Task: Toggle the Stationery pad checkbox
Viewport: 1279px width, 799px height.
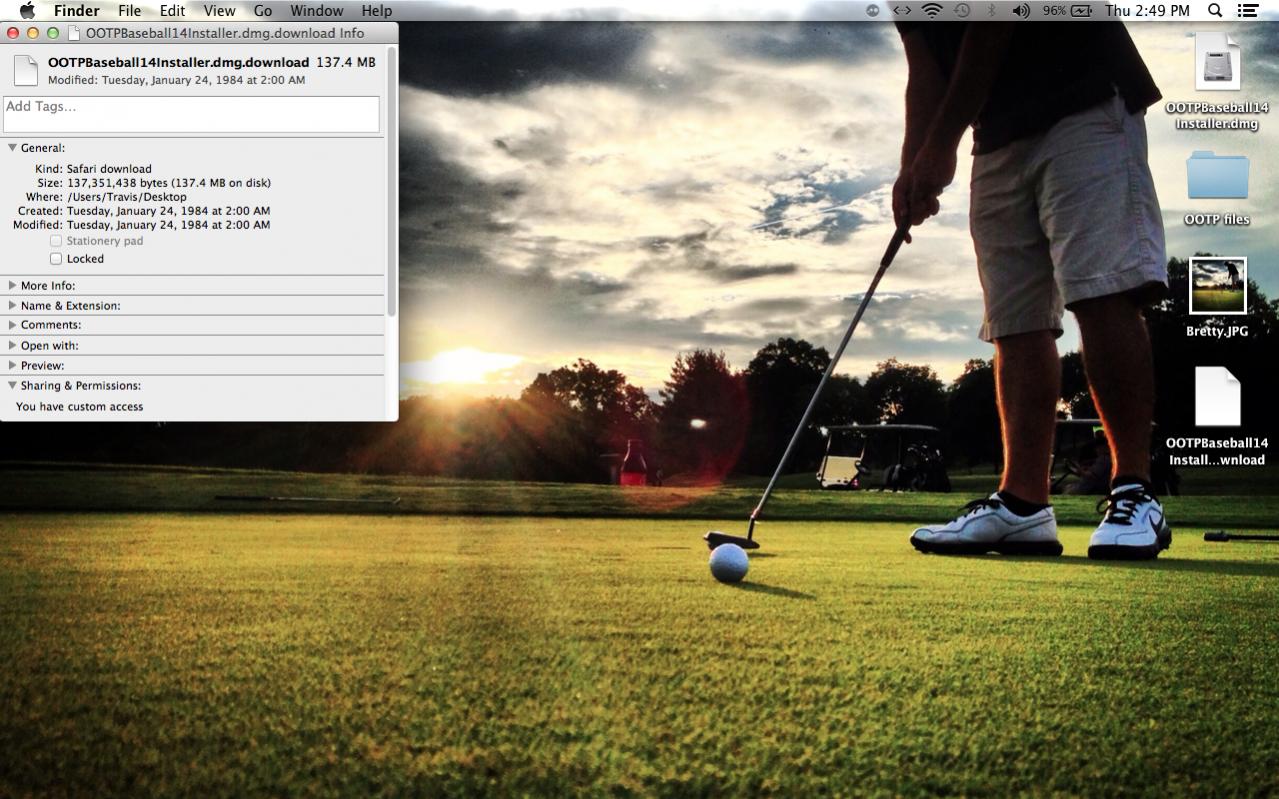Action: 56,241
